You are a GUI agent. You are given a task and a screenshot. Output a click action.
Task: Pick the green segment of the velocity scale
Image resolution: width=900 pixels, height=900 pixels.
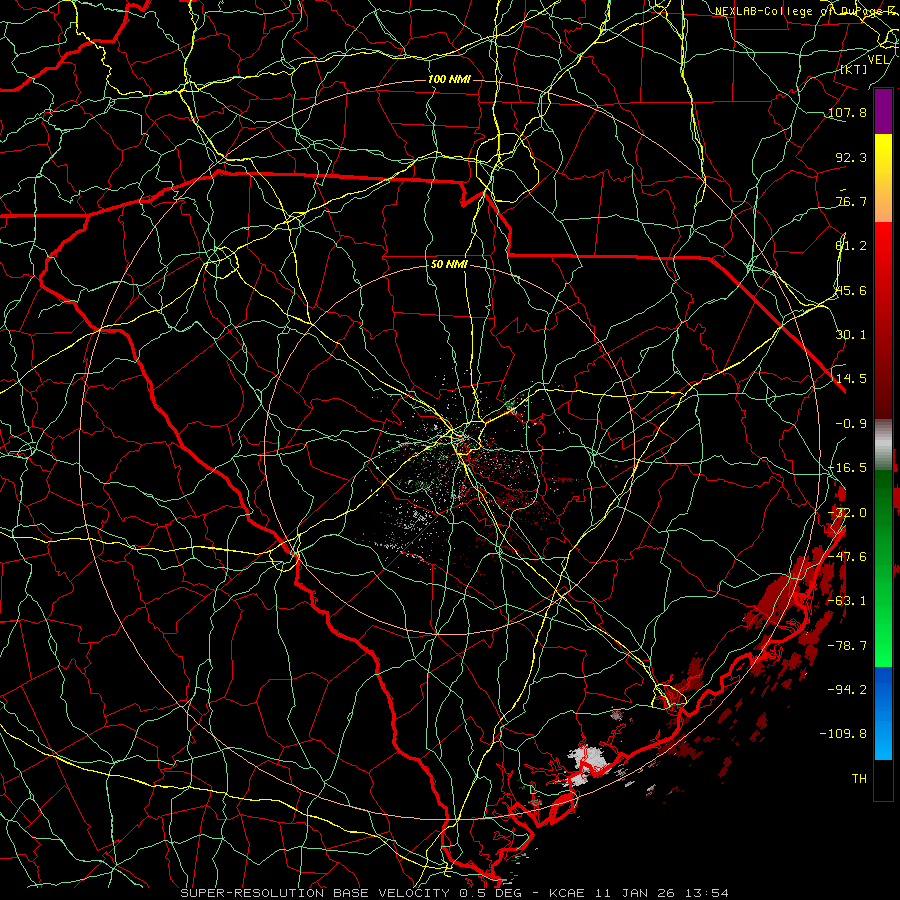(x=883, y=568)
